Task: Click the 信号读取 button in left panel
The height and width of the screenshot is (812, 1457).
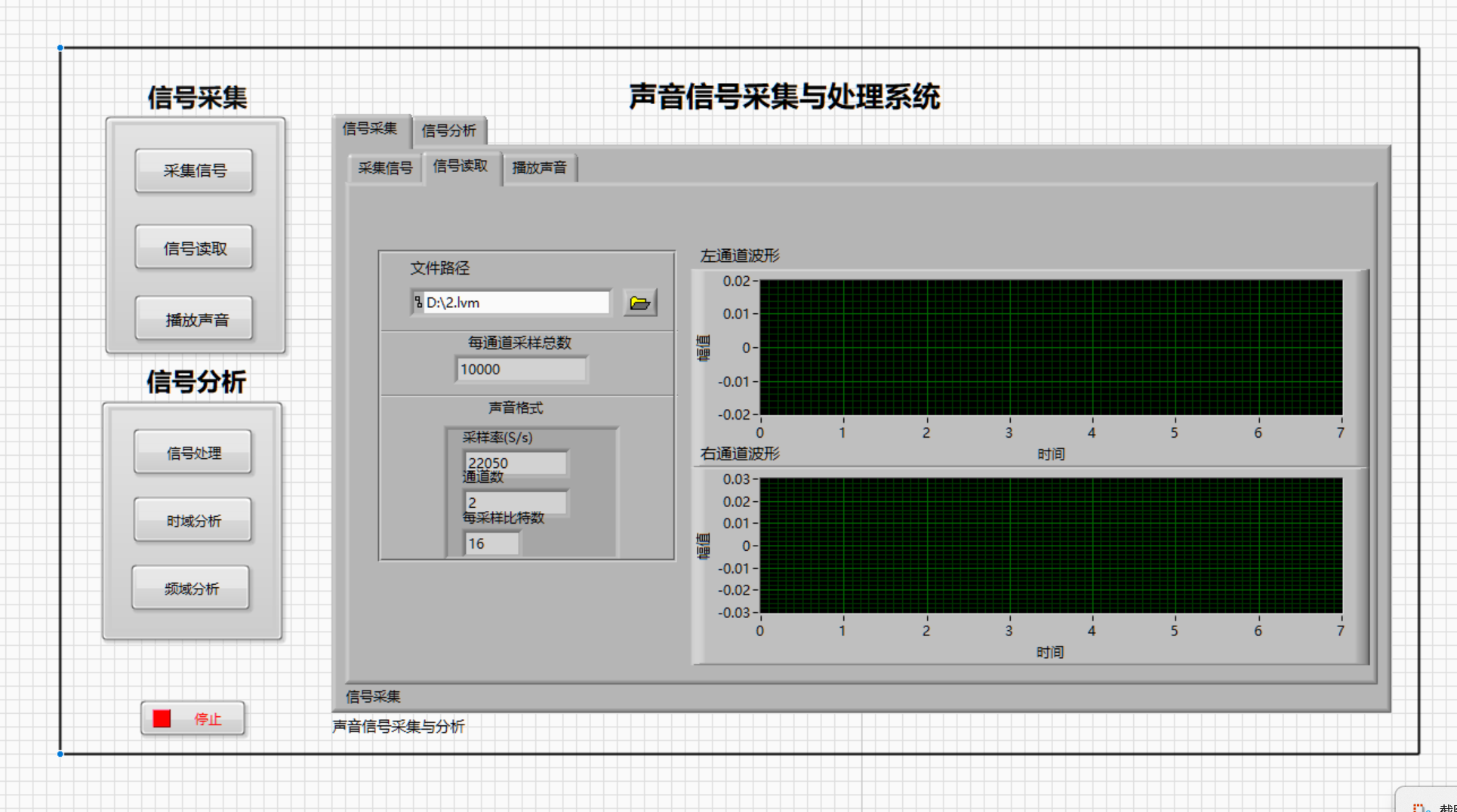Action: tap(194, 248)
